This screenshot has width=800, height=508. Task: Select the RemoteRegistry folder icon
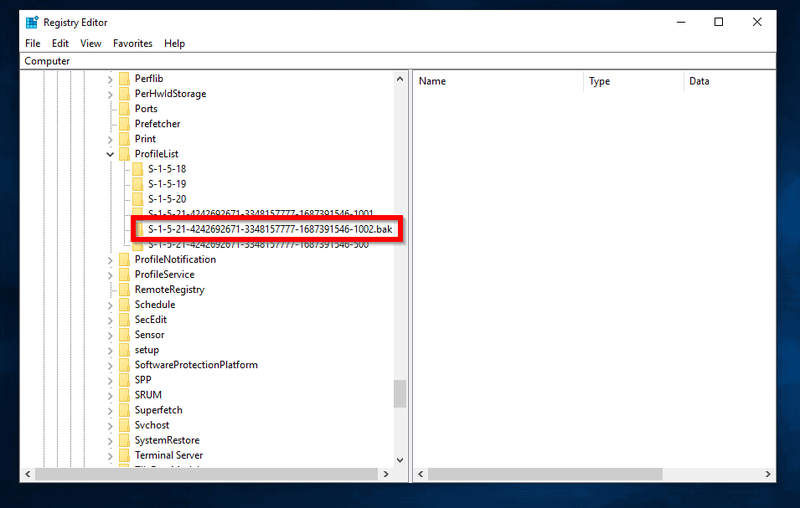pos(124,290)
